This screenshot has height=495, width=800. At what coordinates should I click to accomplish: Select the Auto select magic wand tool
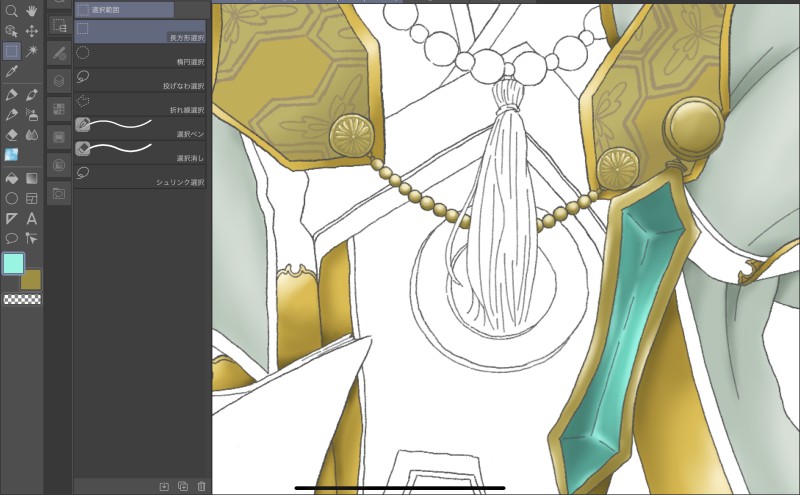tap(32, 51)
